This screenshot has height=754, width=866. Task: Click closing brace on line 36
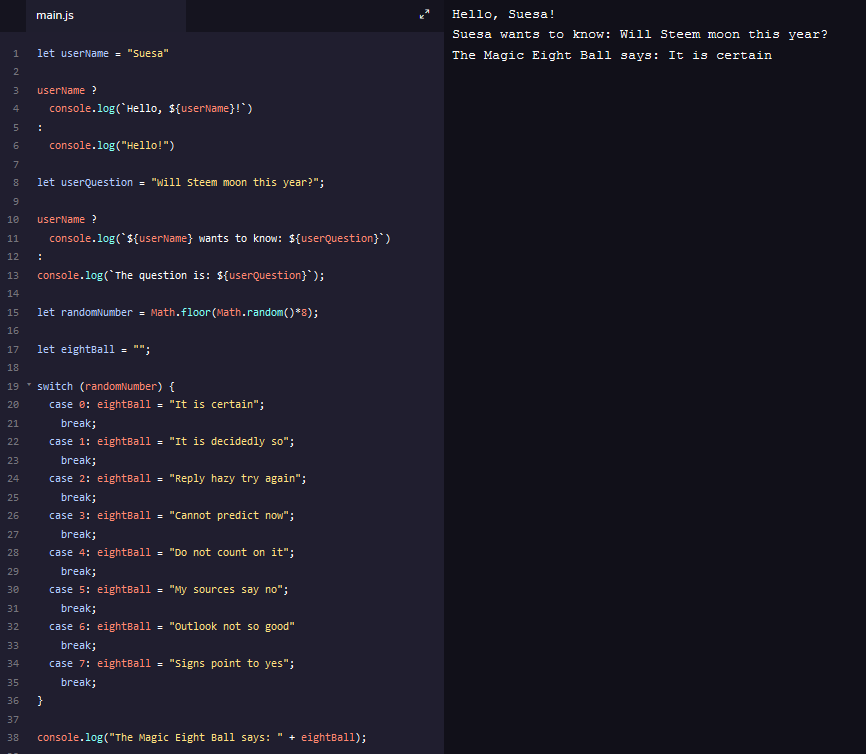pos(40,701)
